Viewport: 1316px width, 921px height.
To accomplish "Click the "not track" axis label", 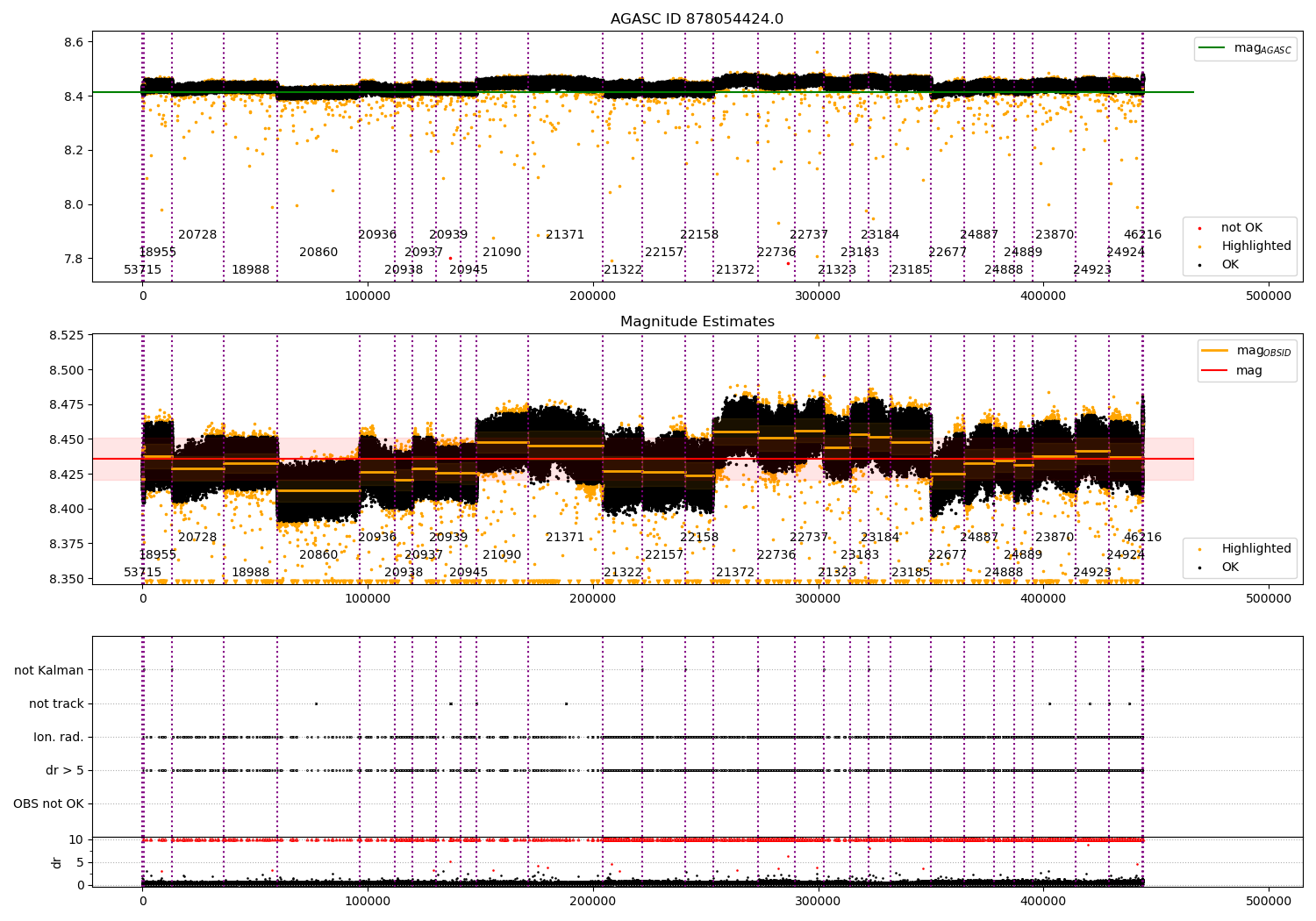I will click(x=56, y=703).
